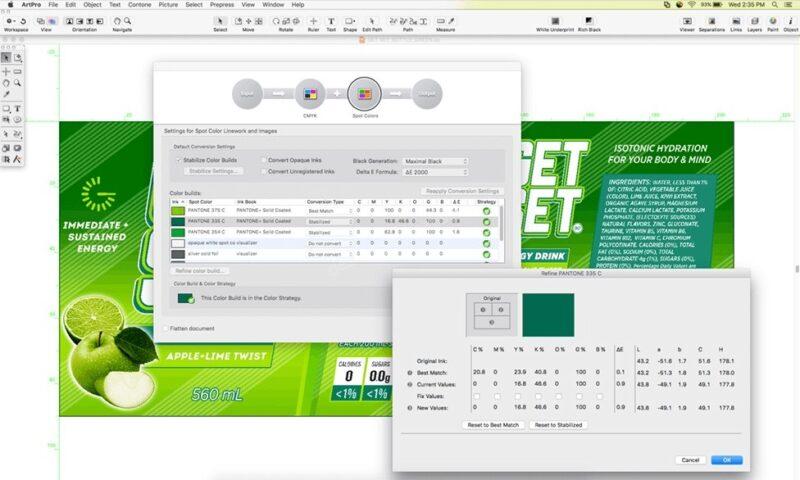
Task: Open the Window menu
Action: point(273,5)
